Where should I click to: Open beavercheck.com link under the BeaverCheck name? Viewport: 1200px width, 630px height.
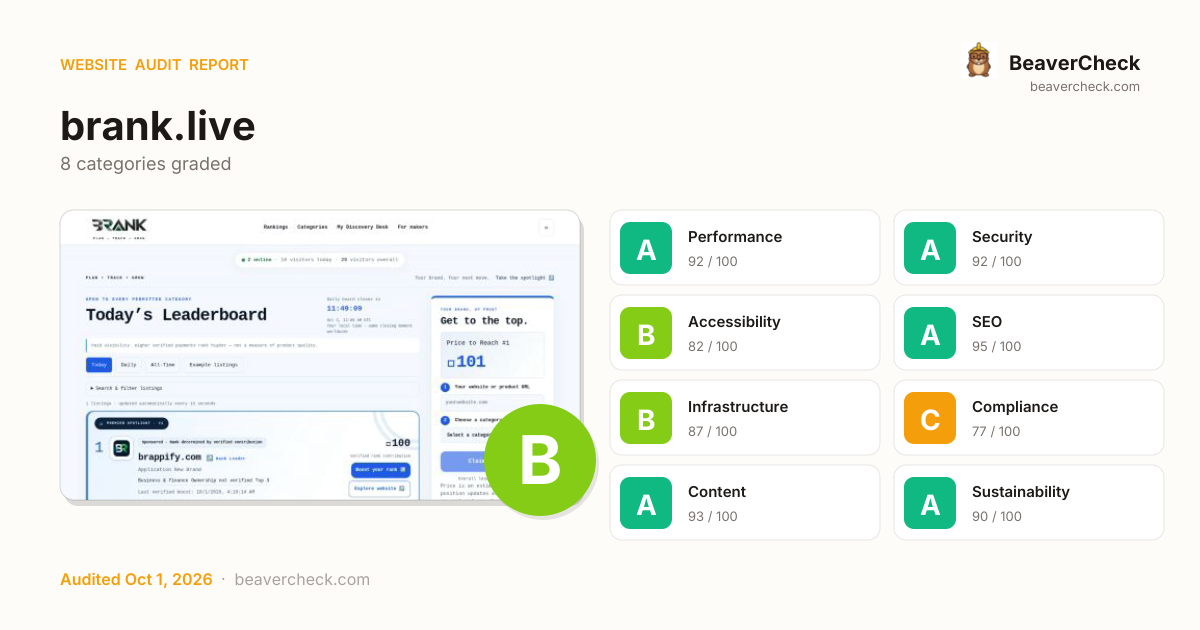pos(1085,87)
